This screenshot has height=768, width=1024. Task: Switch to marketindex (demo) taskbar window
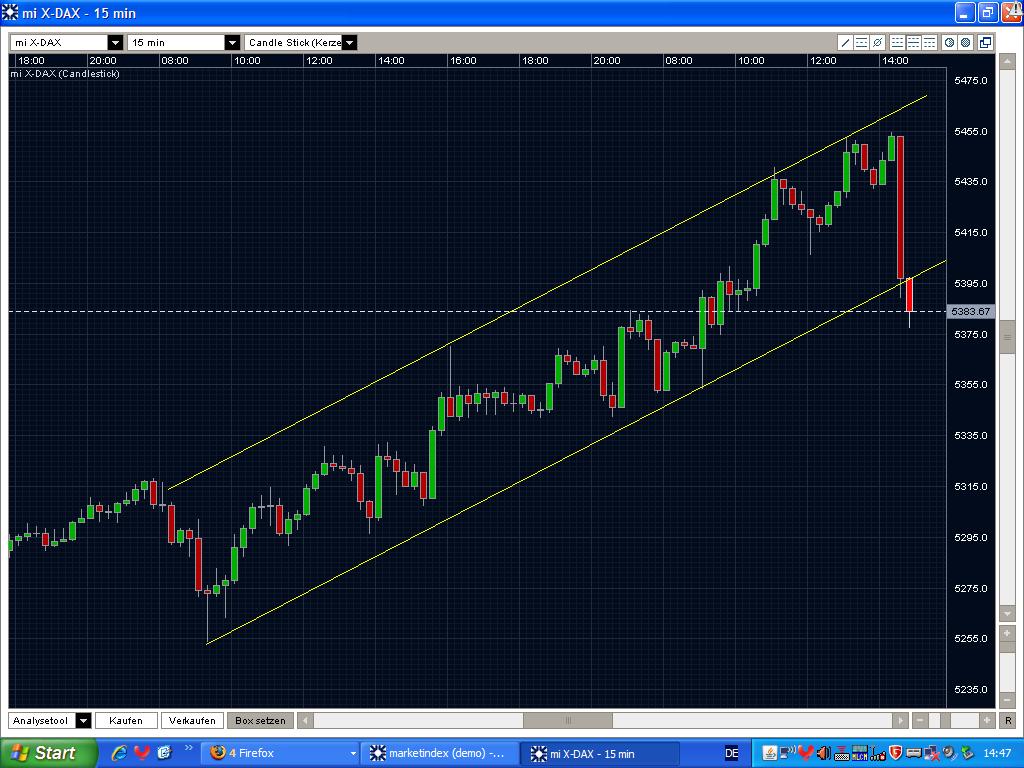click(440, 753)
